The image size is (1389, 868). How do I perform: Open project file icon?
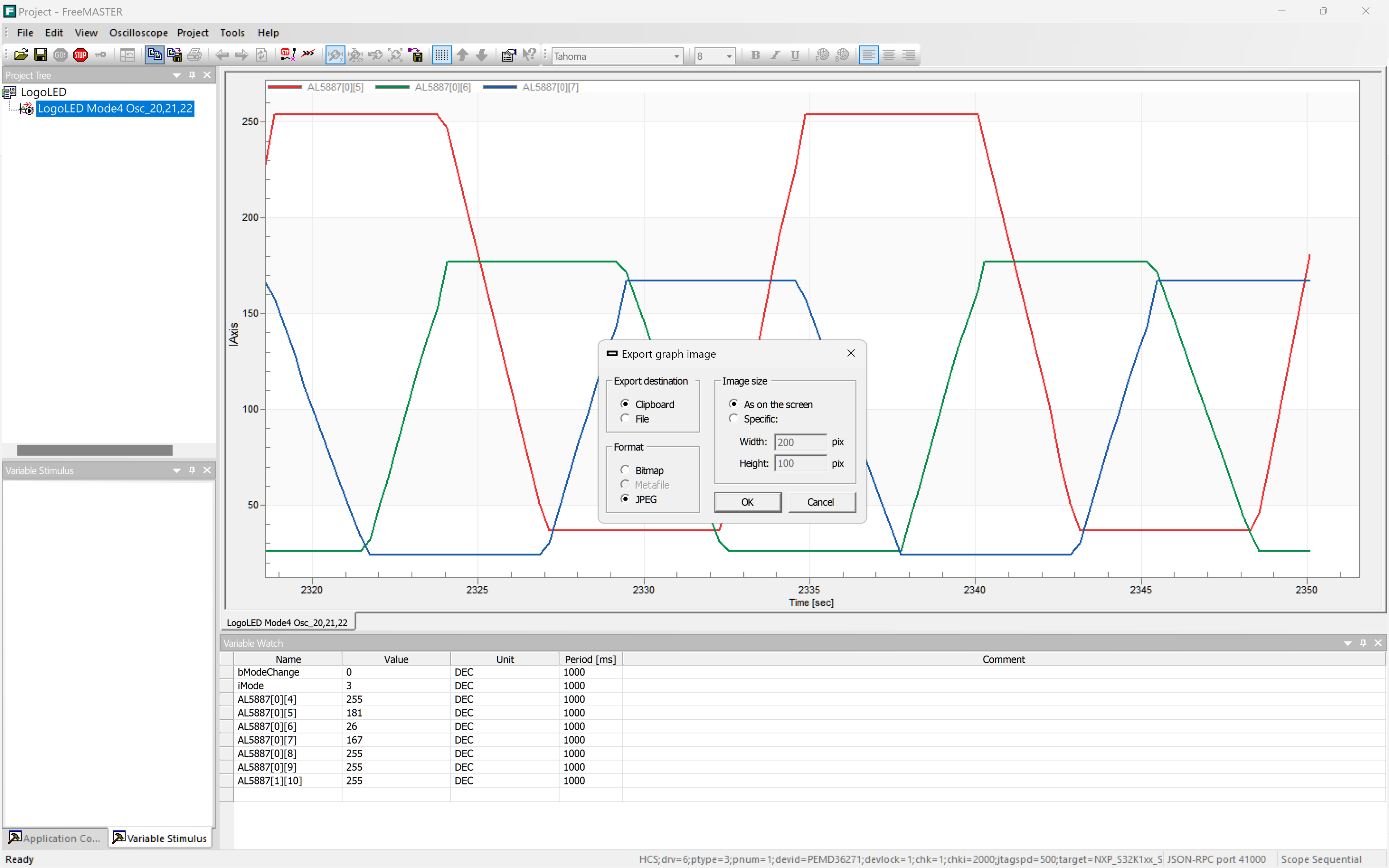[x=21, y=55]
